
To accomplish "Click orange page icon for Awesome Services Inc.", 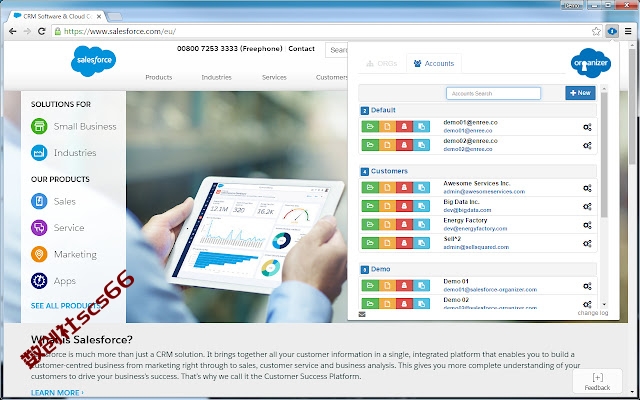I will tap(387, 187).
